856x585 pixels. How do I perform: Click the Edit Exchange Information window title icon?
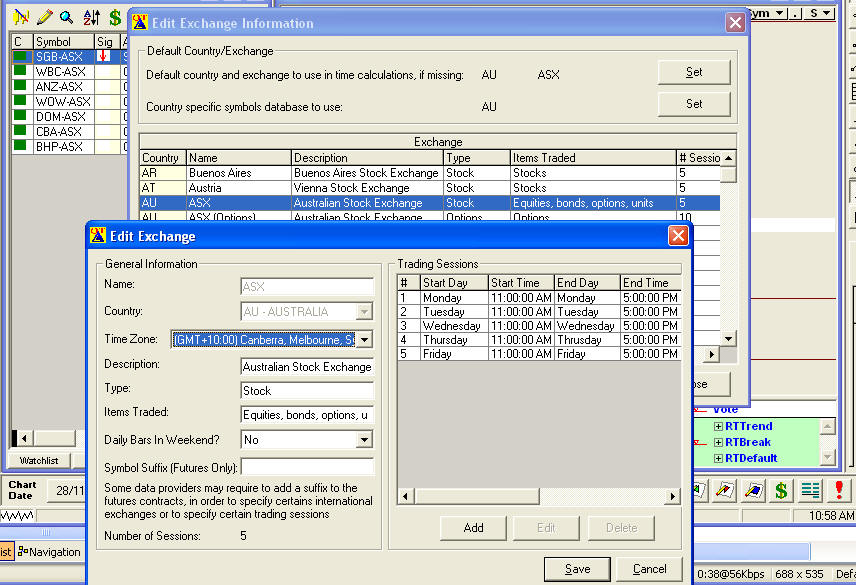(140, 23)
